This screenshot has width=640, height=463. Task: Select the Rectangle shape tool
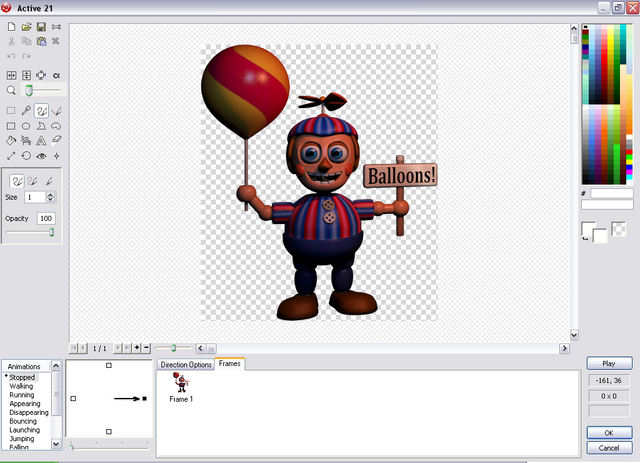tap(11, 126)
